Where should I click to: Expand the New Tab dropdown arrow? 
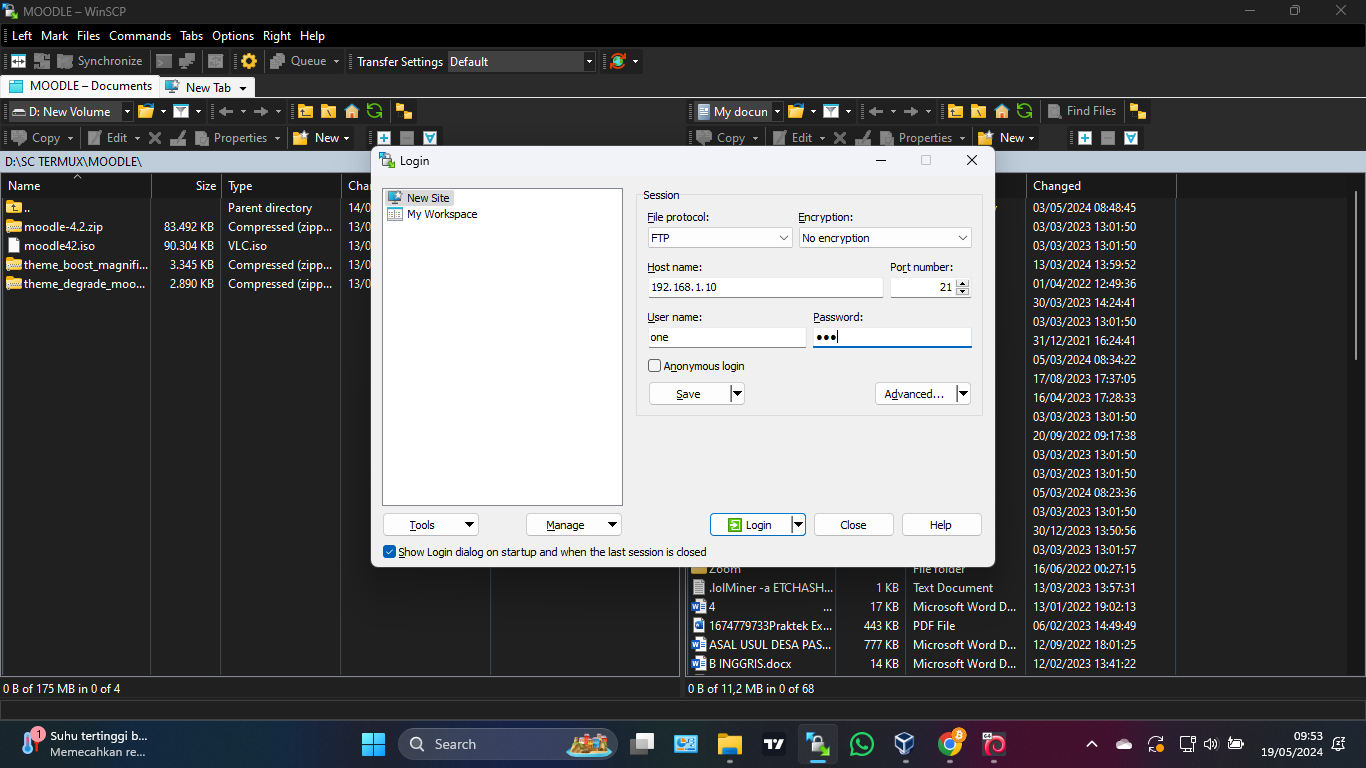243,88
